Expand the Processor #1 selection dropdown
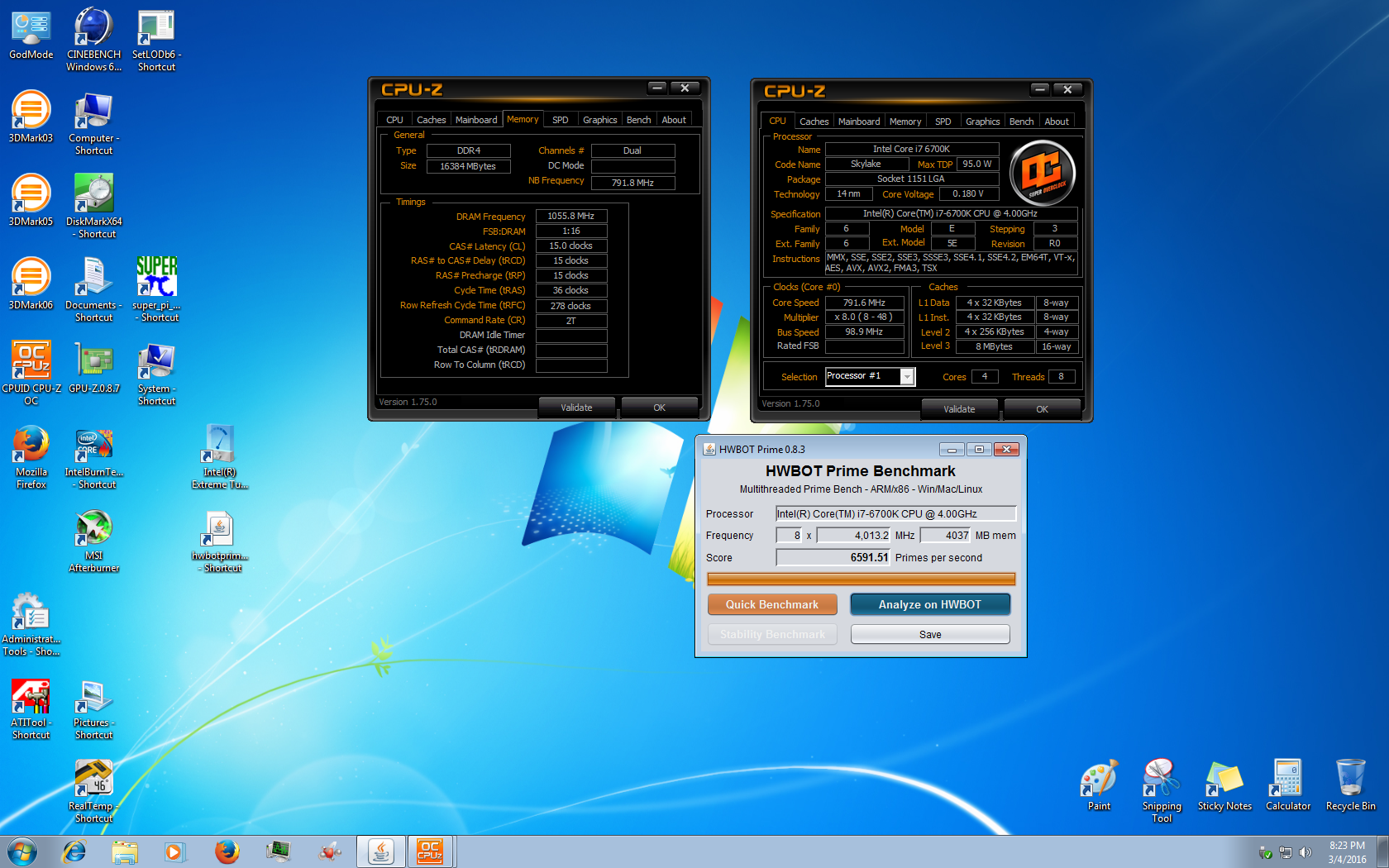Image resolution: width=1389 pixels, height=868 pixels. (x=907, y=377)
